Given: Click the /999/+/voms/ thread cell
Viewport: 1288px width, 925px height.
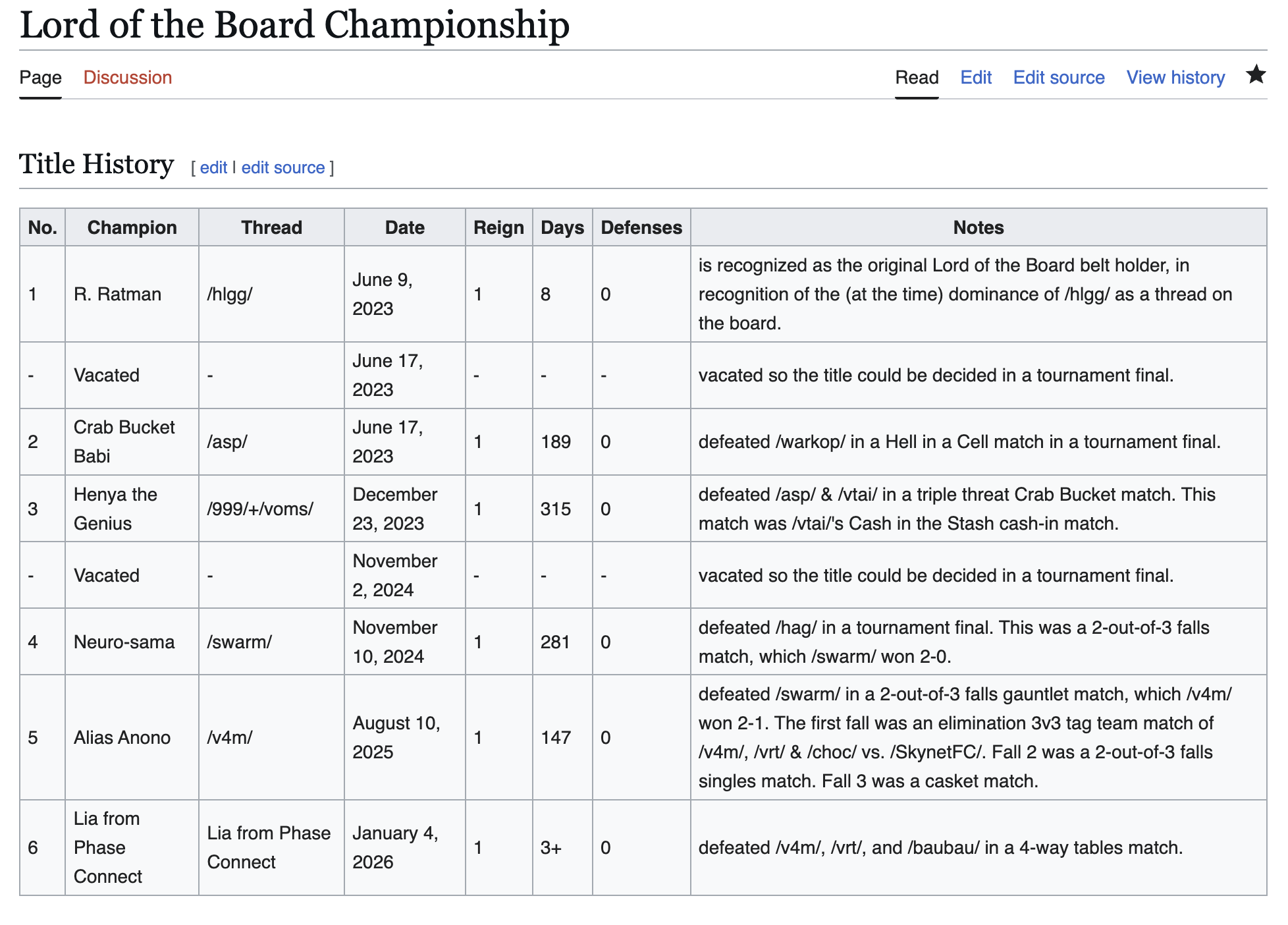Looking at the screenshot, I should click(x=260, y=509).
